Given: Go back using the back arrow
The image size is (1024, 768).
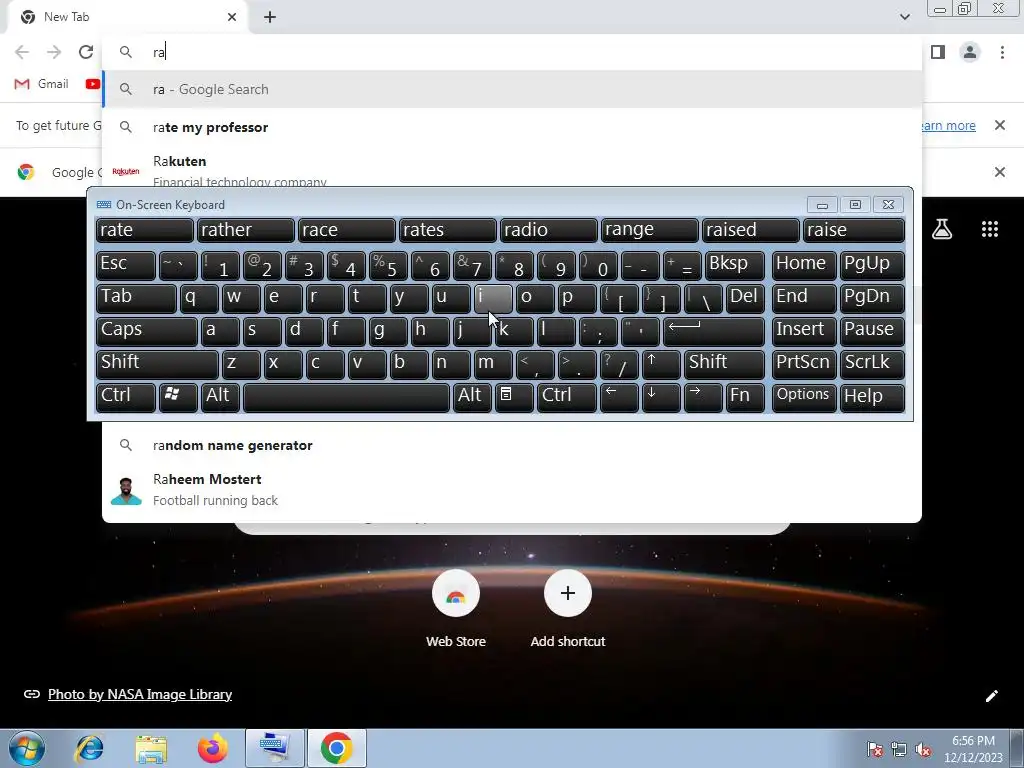Looking at the screenshot, I should [22, 52].
